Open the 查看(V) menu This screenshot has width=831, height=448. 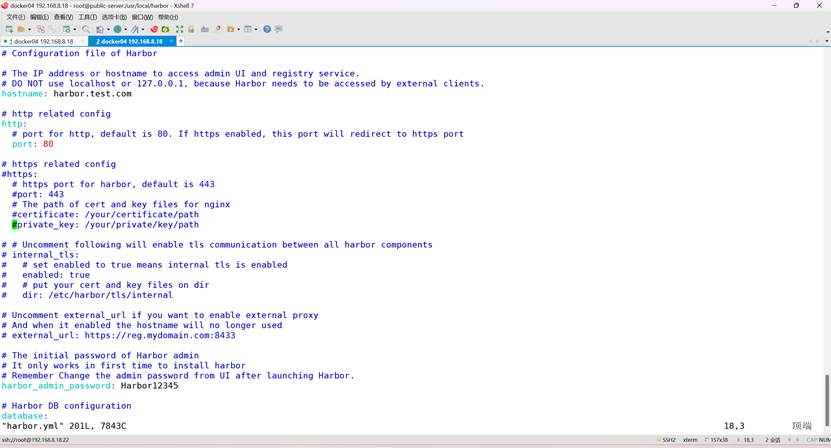[x=64, y=17]
